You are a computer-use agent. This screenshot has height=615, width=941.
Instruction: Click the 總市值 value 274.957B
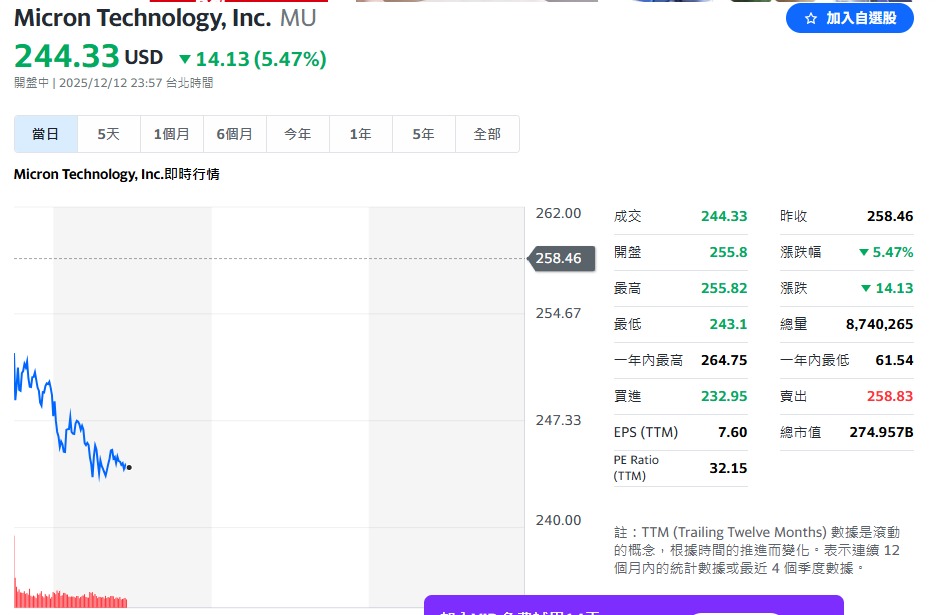pos(879,432)
